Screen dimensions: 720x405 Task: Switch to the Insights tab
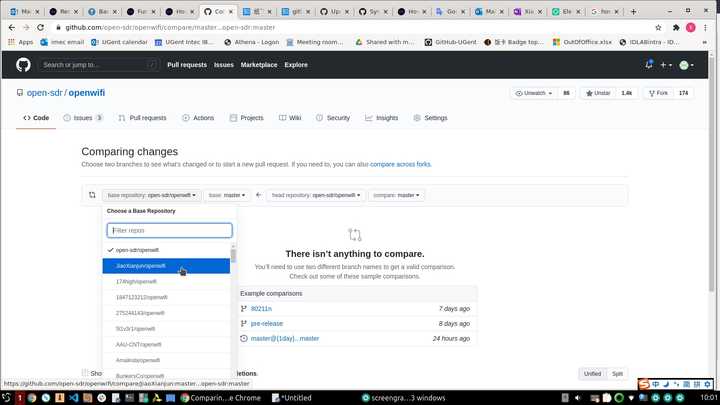tap(382, 118)
